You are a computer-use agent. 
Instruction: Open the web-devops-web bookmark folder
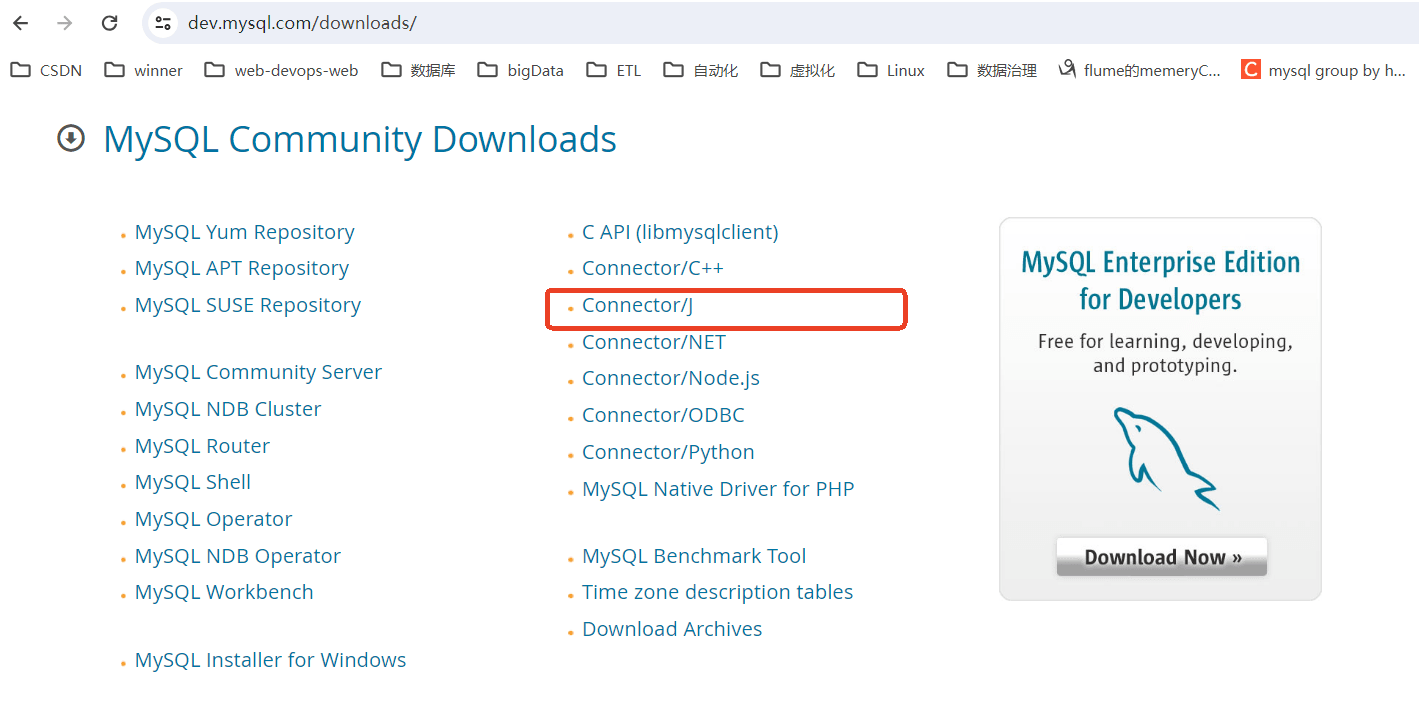click(x=281, y=70)
